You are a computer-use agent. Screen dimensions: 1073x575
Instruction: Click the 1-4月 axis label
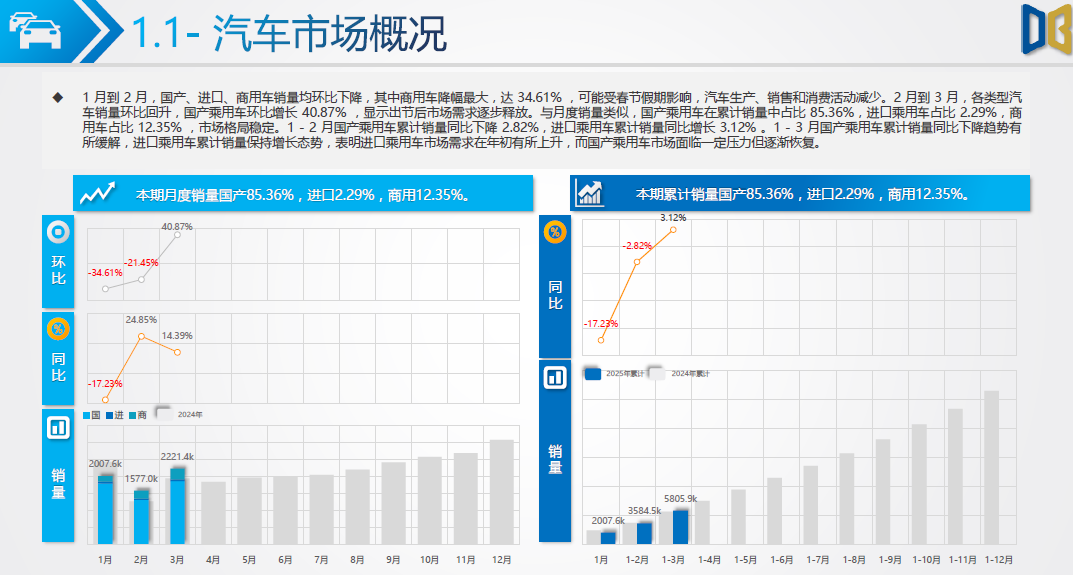point(709,560)
